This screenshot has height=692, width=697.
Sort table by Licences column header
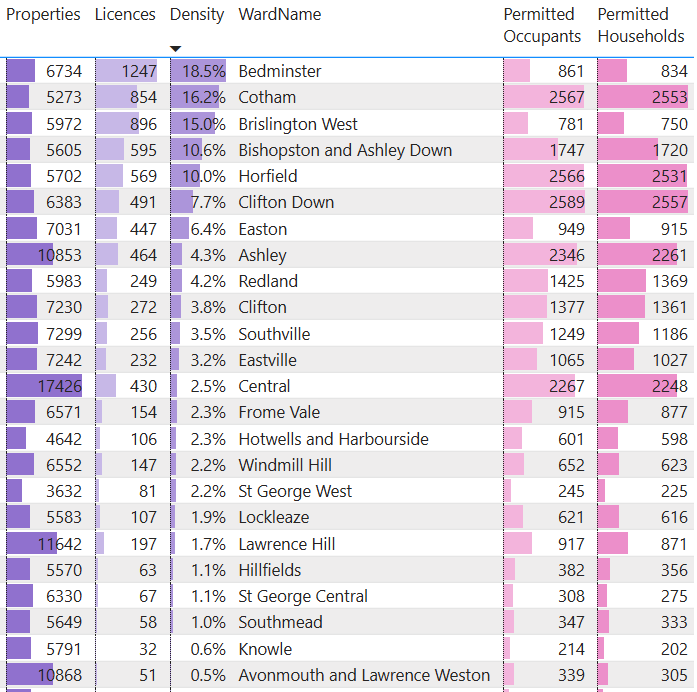point(125,15)
